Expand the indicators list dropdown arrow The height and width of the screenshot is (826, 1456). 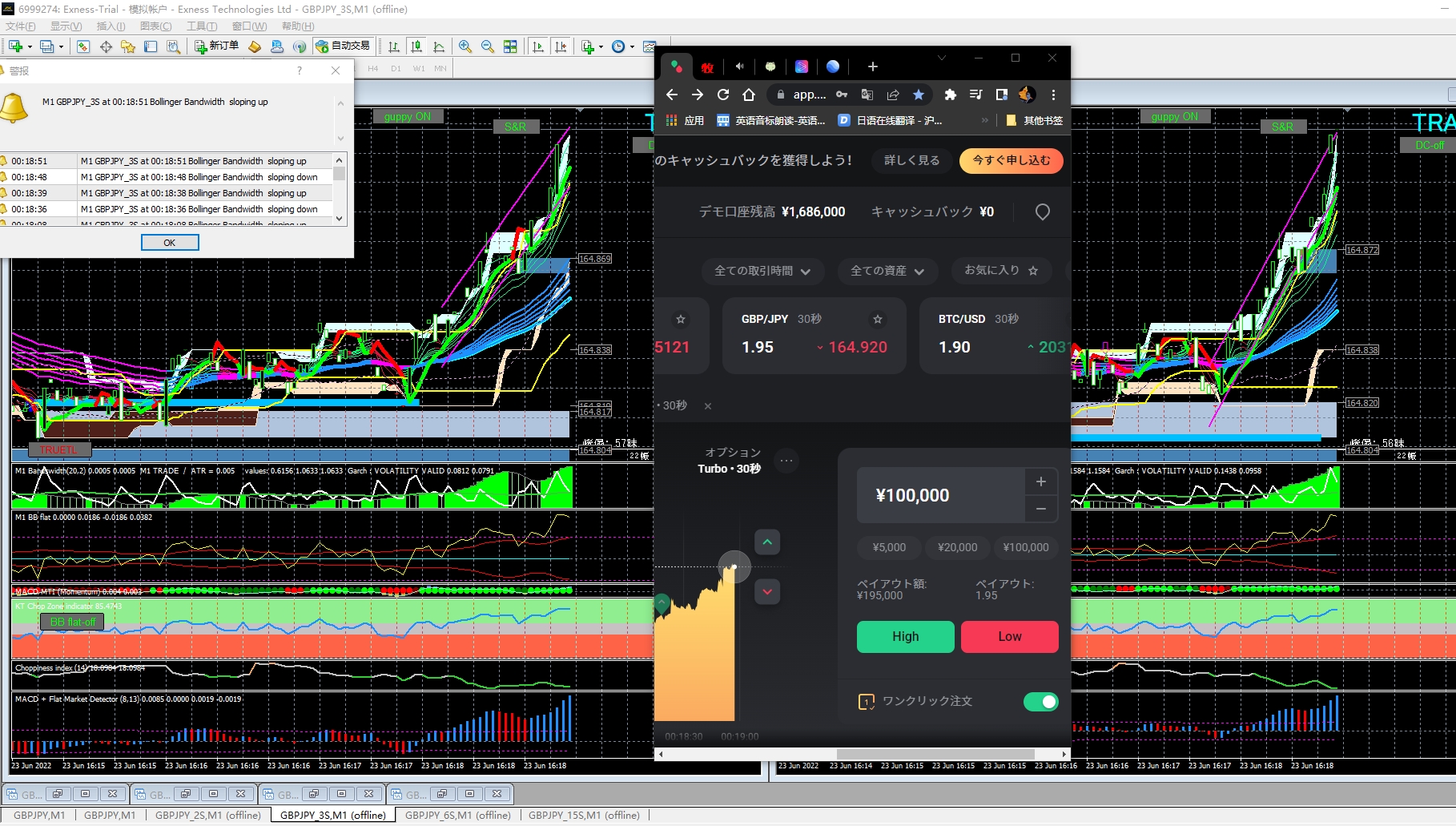[x=601, y=47]
